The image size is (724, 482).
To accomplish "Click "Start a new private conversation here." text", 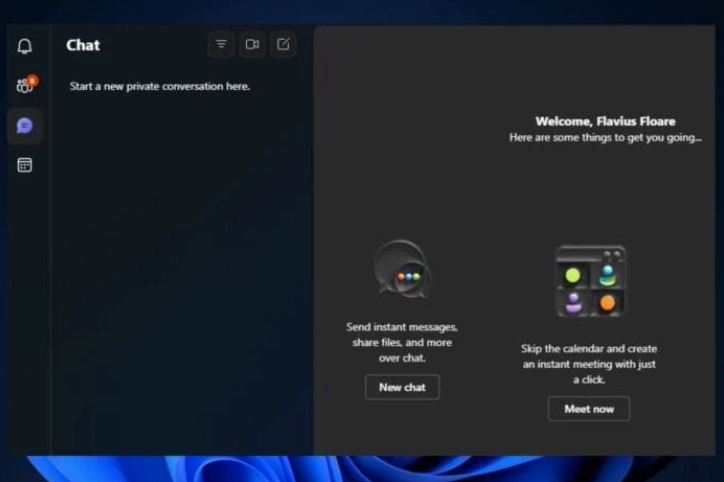I will pos(160,86).
